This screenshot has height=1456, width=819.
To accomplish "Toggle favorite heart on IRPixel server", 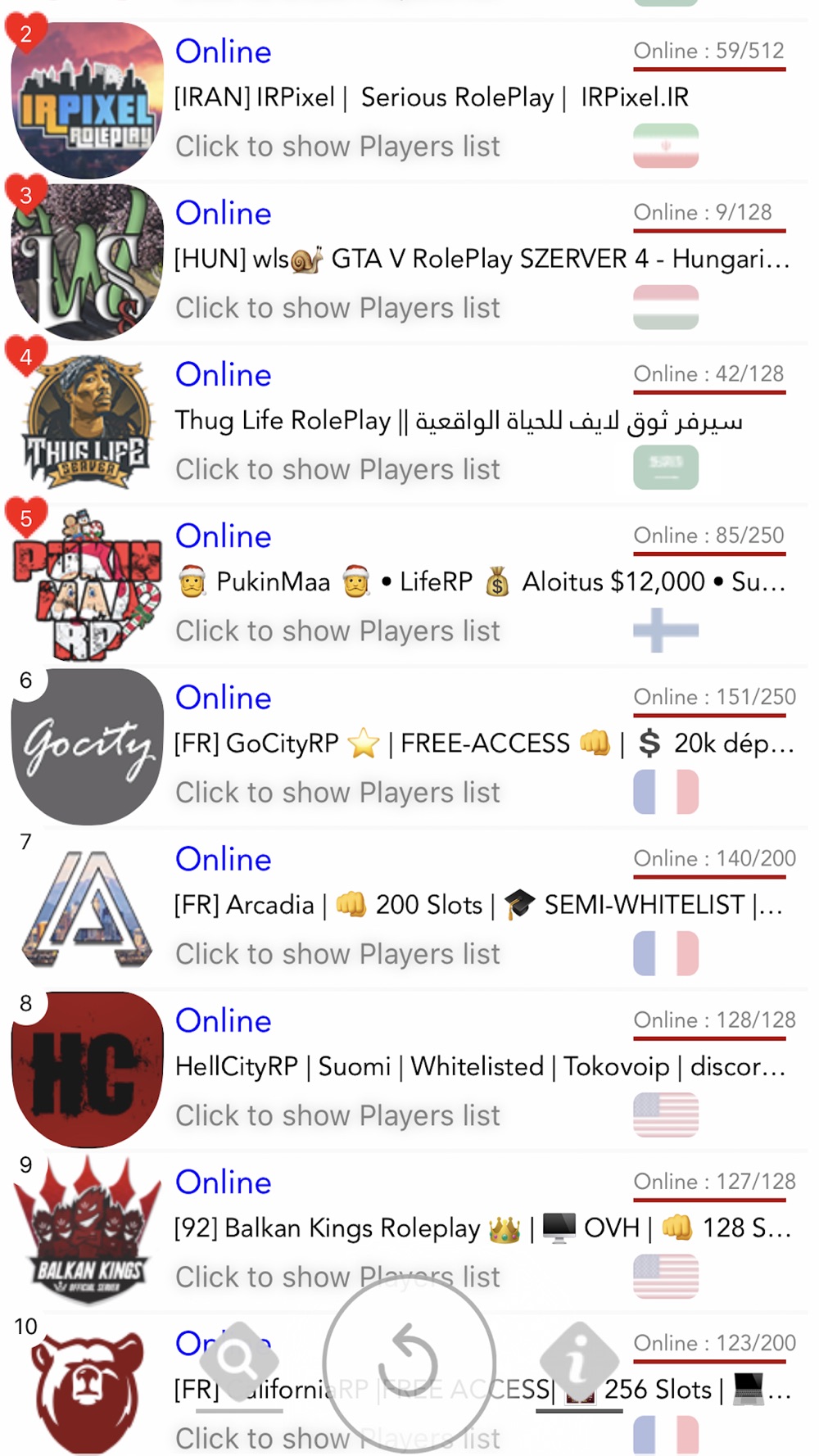I will click(26, 33).
